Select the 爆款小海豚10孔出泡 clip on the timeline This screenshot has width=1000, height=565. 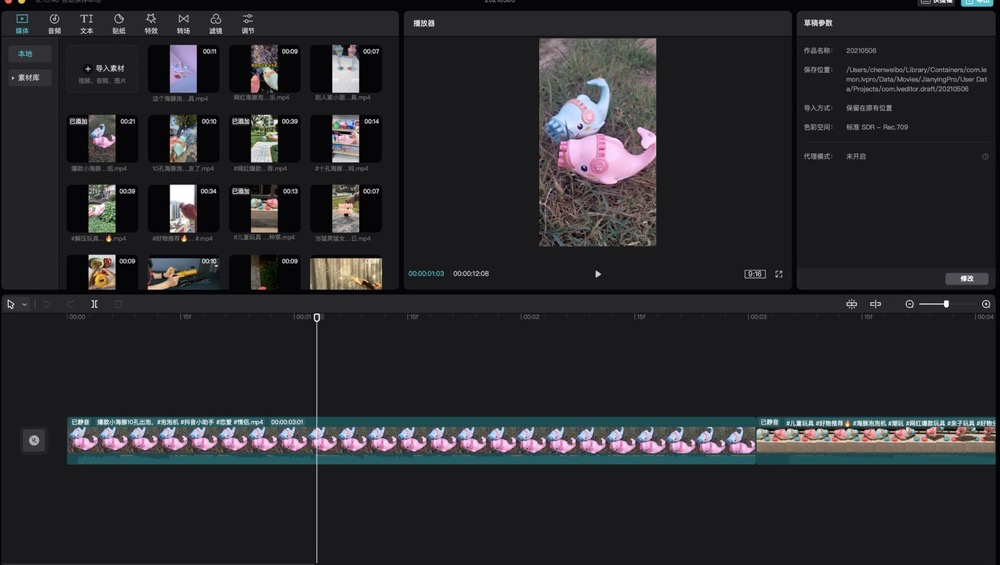click(411, 440)
